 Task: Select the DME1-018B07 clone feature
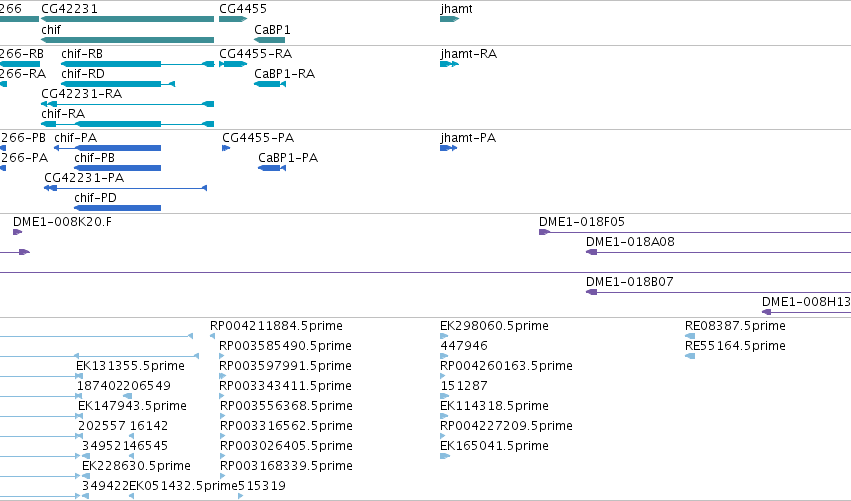coord(719,292)
